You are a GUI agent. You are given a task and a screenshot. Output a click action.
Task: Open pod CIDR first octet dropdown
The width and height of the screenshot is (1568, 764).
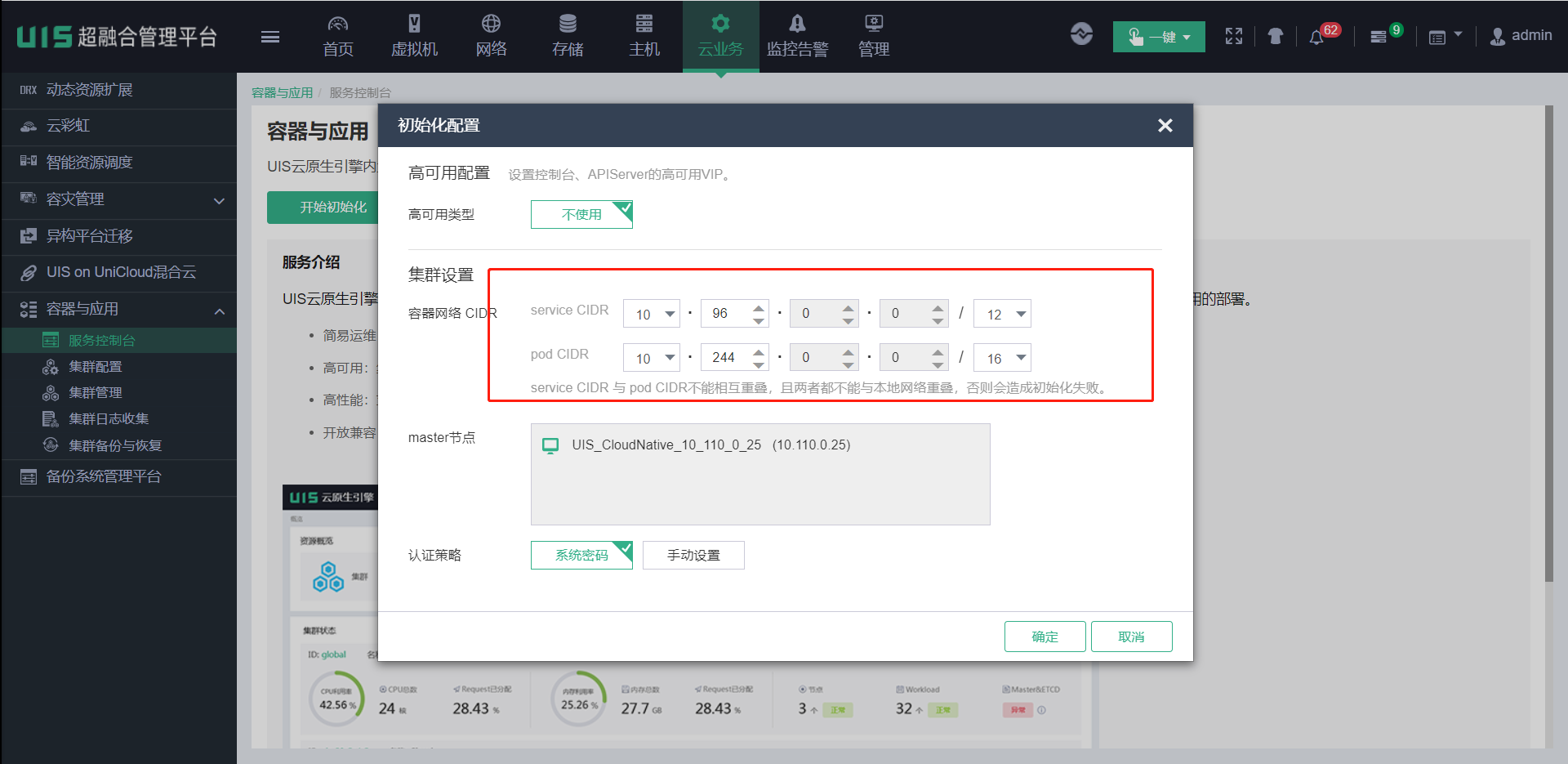click(x=652, y=358)
